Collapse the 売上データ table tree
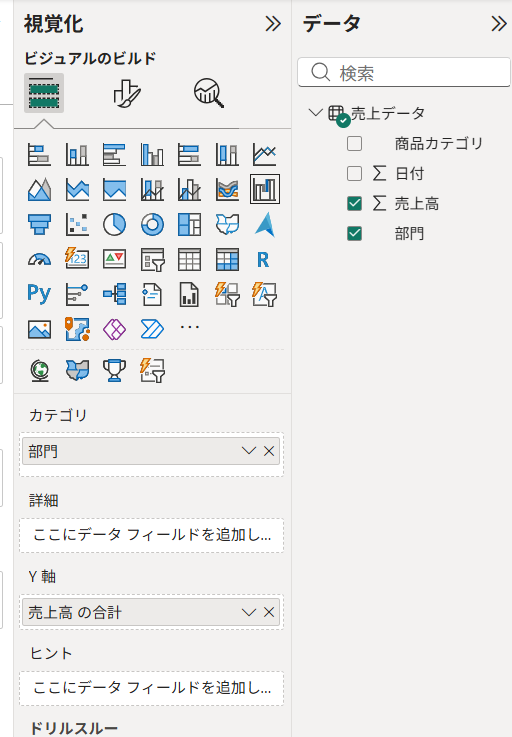Image resolution: width=512 pixels, height=737 pixels. (x=315, y=113)
